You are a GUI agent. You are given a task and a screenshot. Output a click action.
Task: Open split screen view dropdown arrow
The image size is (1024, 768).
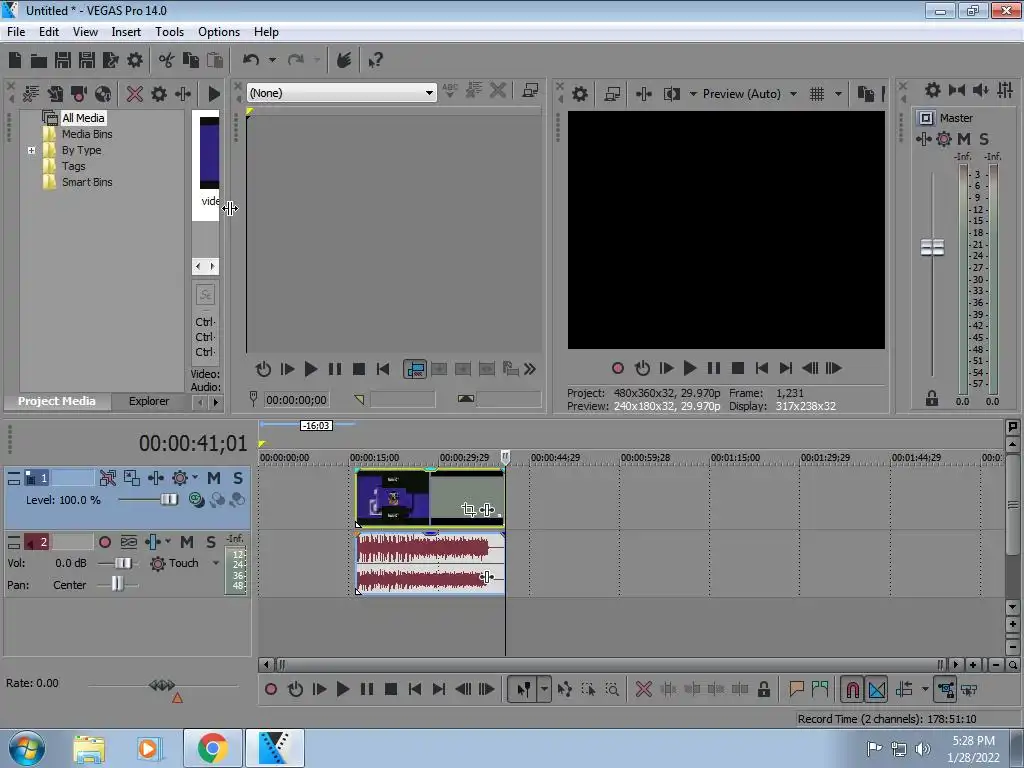coord(694,94)
